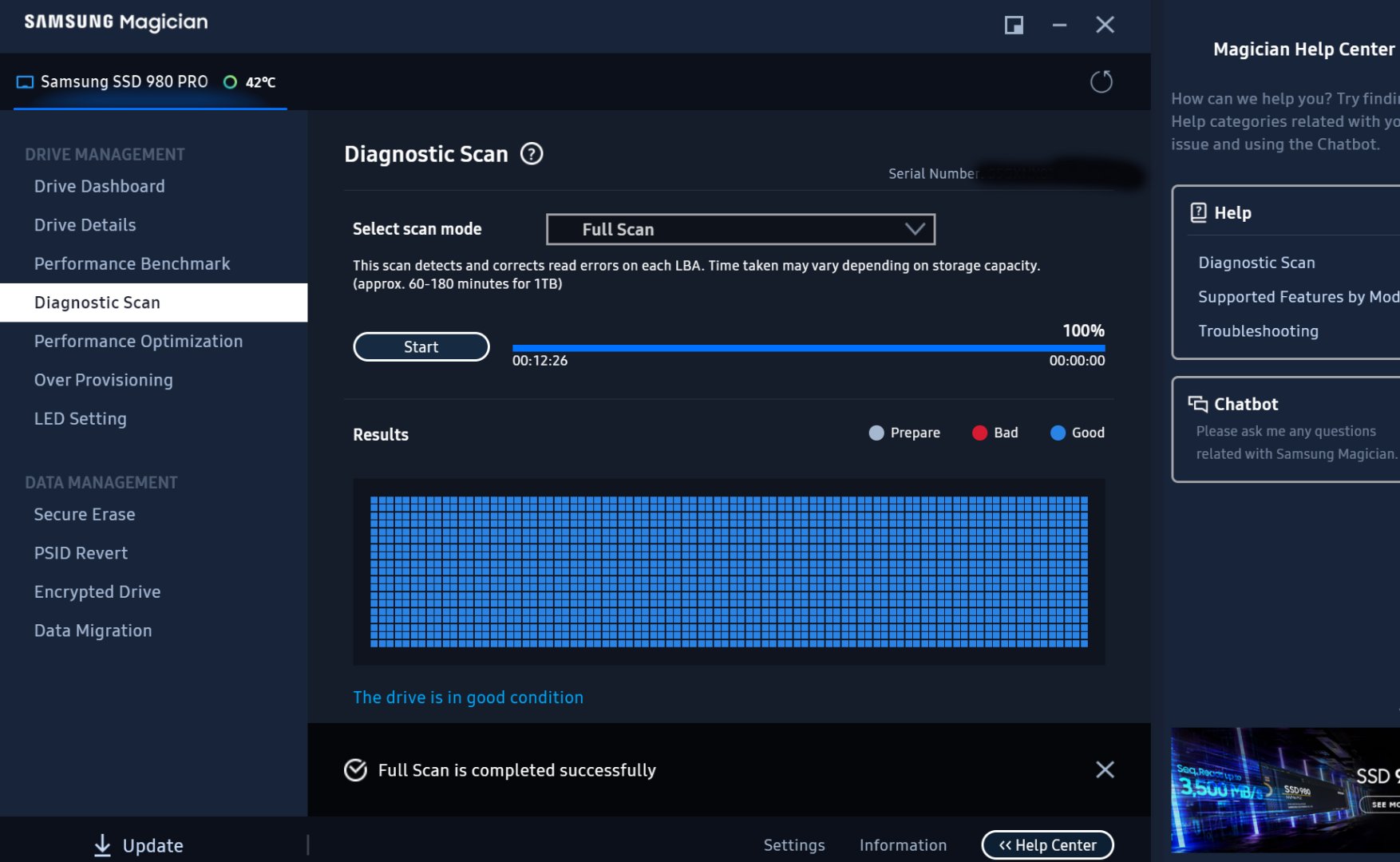This screenshot has height=862, width=1400.
Task: Open Performance Optimization section
Action: point(139,341)
